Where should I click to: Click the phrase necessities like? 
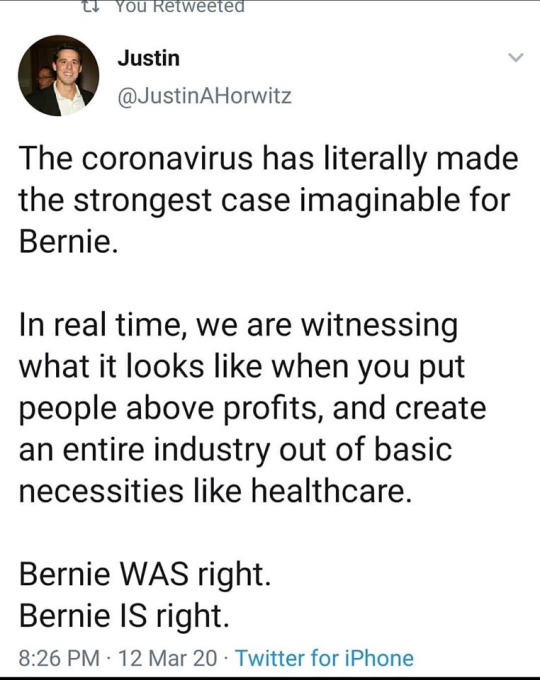point(130,491)
